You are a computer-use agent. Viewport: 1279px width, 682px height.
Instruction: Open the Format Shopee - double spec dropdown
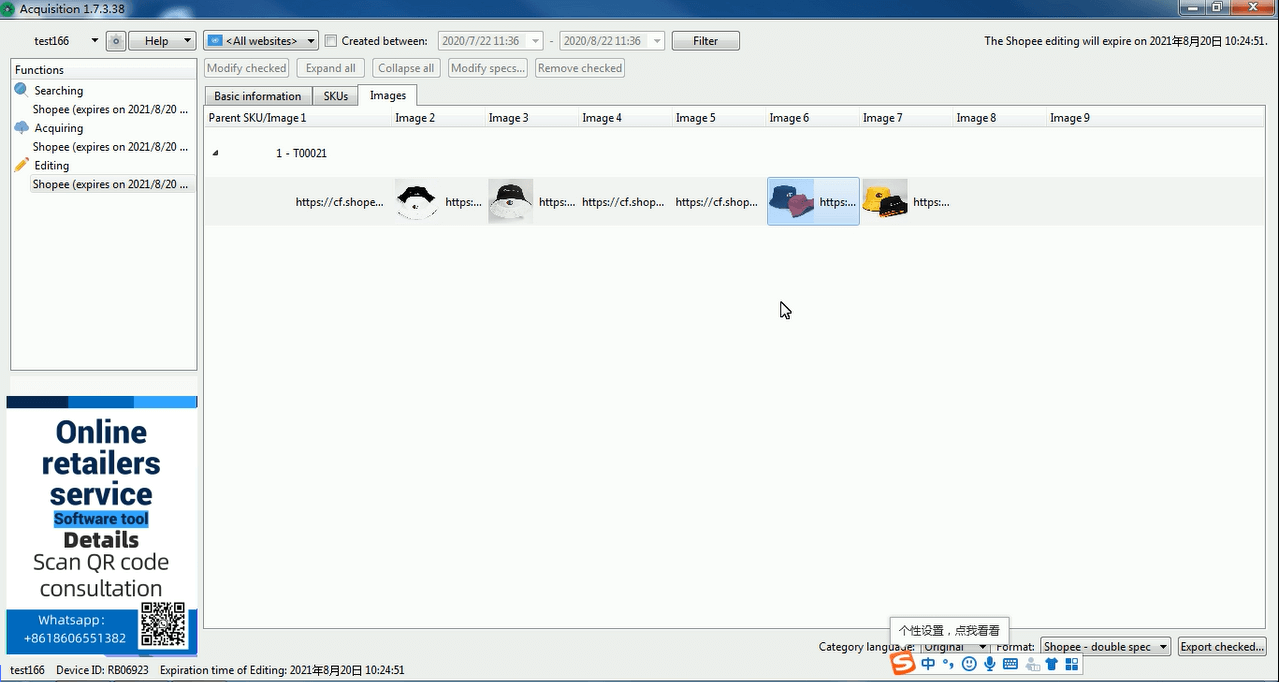(1106, 647)
